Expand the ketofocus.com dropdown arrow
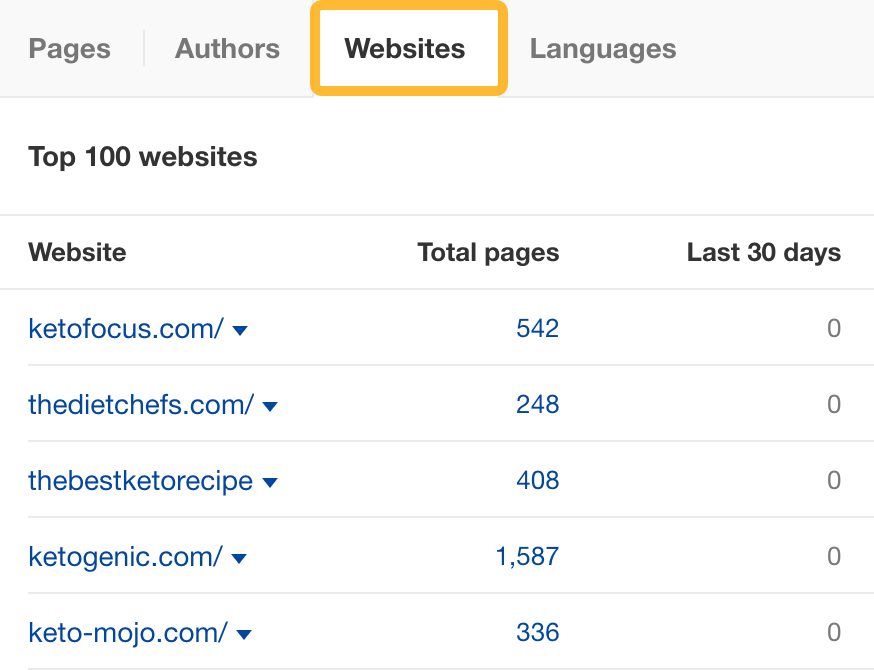 [x=239, y=329]
